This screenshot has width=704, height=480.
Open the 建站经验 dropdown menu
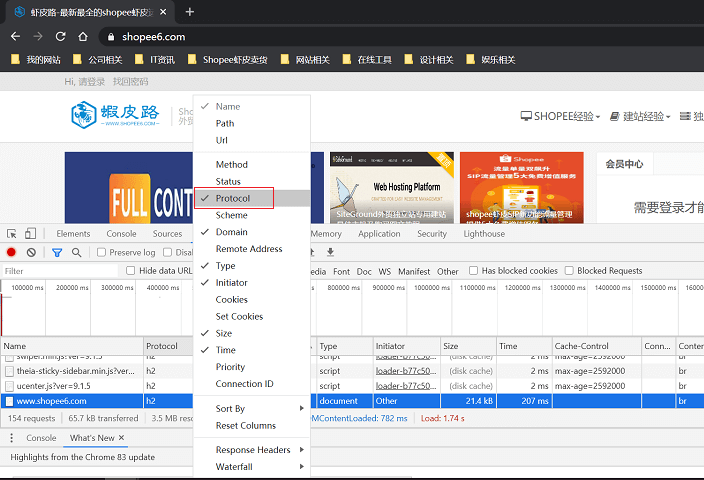pyautogui.click(x=640, y=117)
